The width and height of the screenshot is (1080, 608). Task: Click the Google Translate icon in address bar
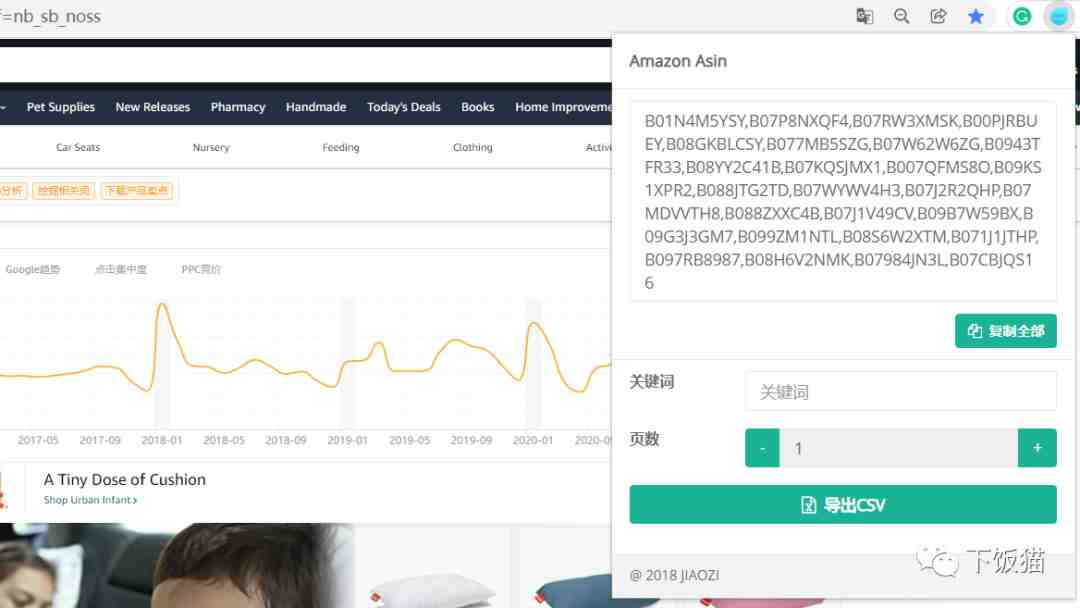(x=864, y=16)
